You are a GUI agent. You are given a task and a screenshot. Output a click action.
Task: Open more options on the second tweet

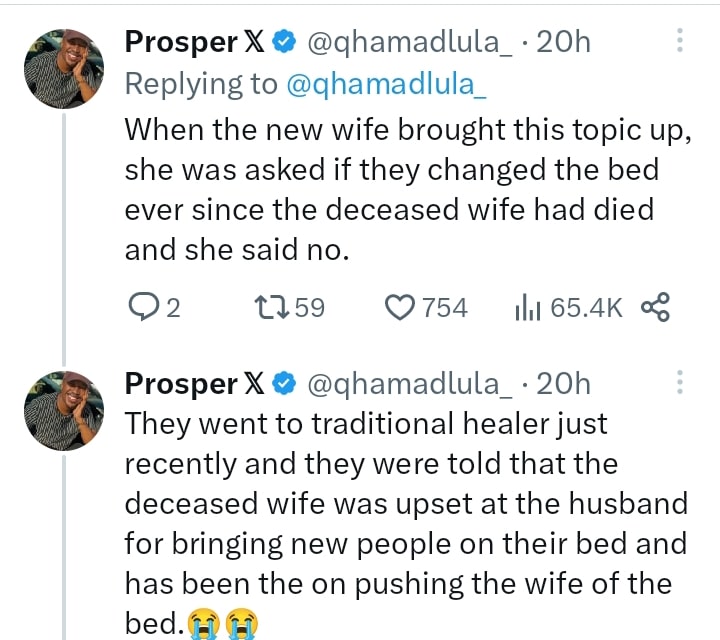coord(680,383)
